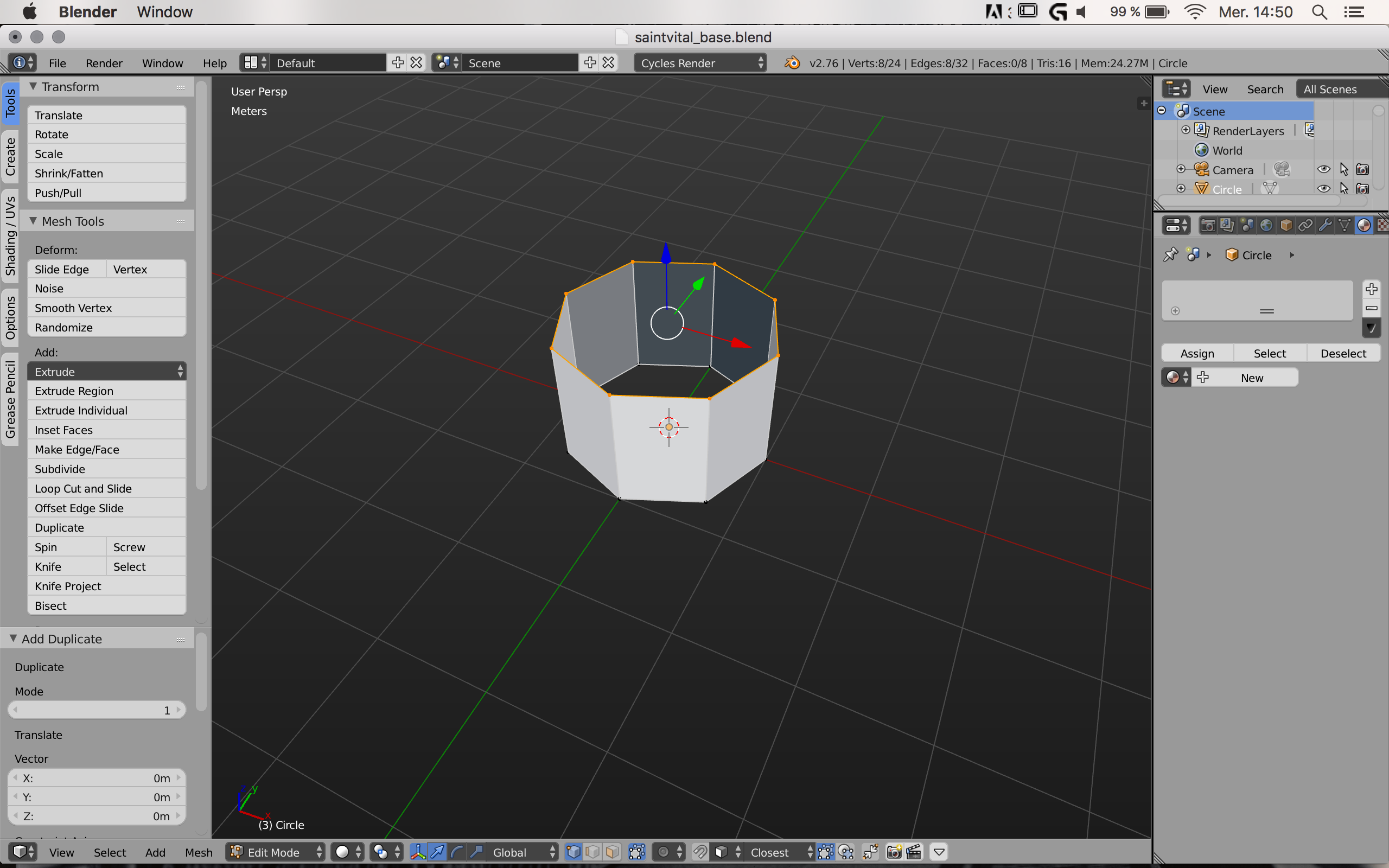
Task: Switch to edge select mode
Action: (593, 852)
